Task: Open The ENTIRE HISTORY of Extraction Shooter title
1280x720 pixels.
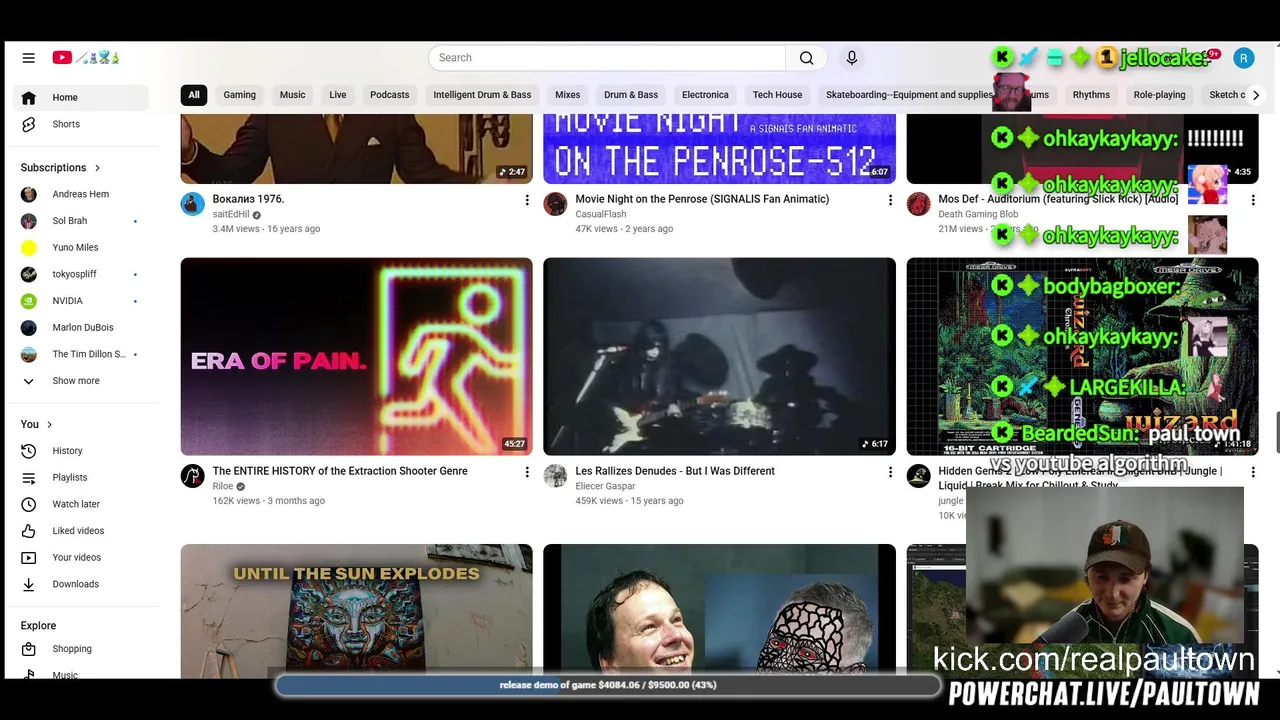Action: pos(340,471)
